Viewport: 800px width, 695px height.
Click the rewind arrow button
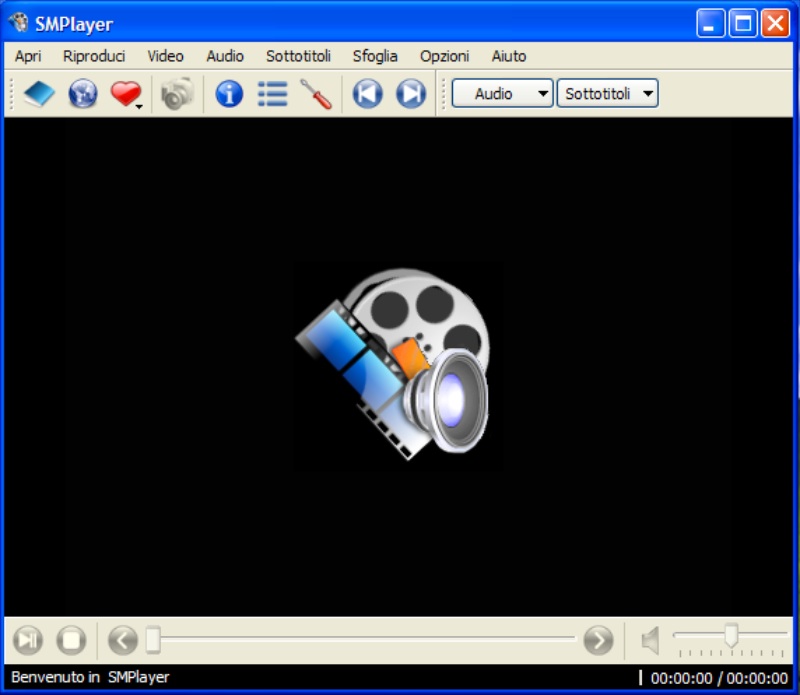click(122, 640)
